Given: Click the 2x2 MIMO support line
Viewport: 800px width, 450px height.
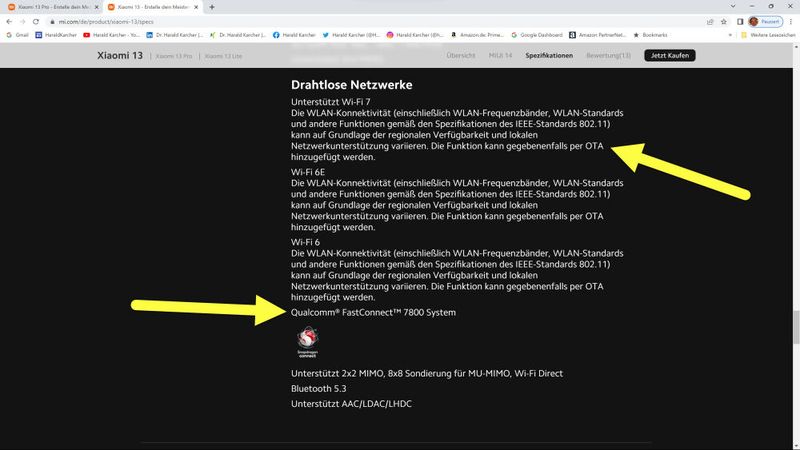Looking at the screenshot, I should pyautogui.click(x=427, y=373).
